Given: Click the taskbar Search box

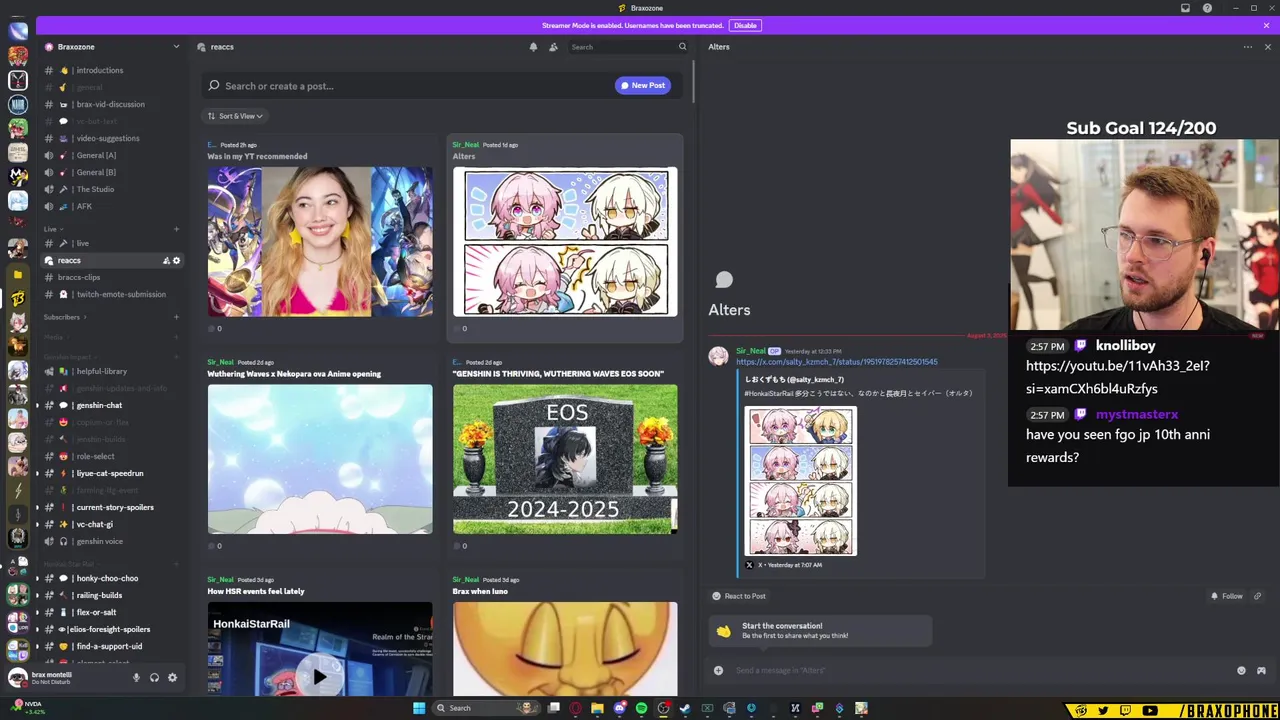Looking at the screenshot, I should 487,708.
